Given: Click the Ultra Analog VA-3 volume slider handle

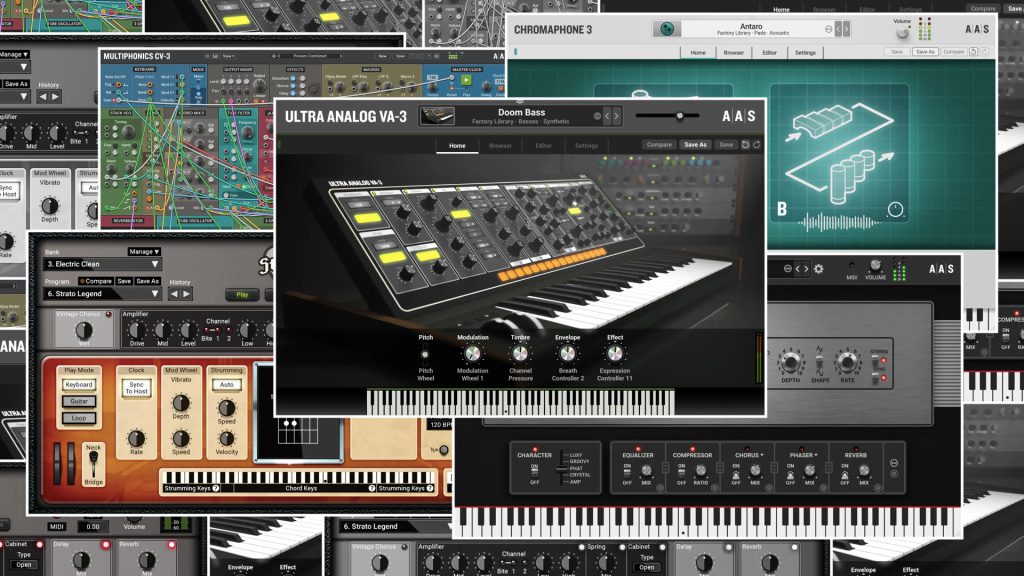Looking at the screenshot, I should click(679, 116).
